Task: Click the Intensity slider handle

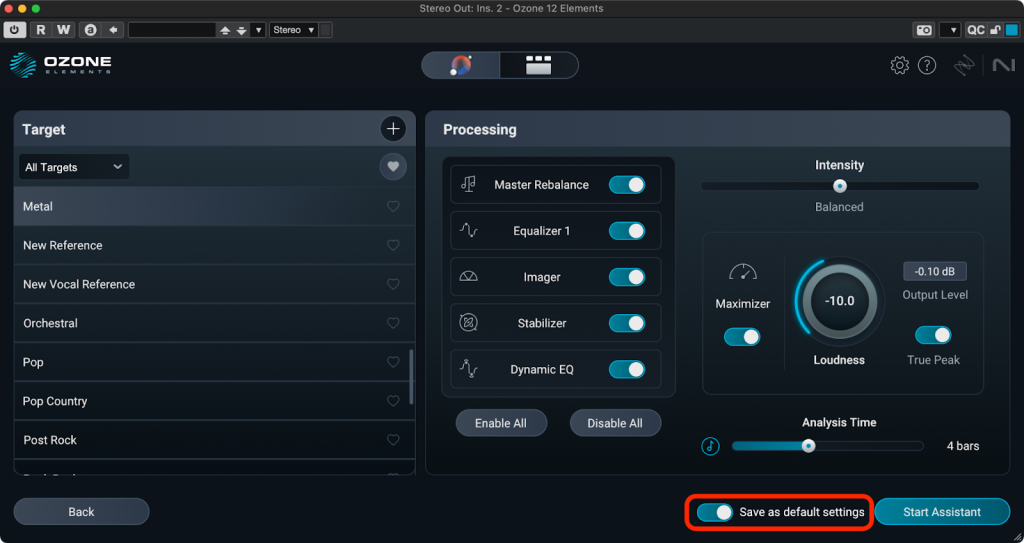Action: 840,186
